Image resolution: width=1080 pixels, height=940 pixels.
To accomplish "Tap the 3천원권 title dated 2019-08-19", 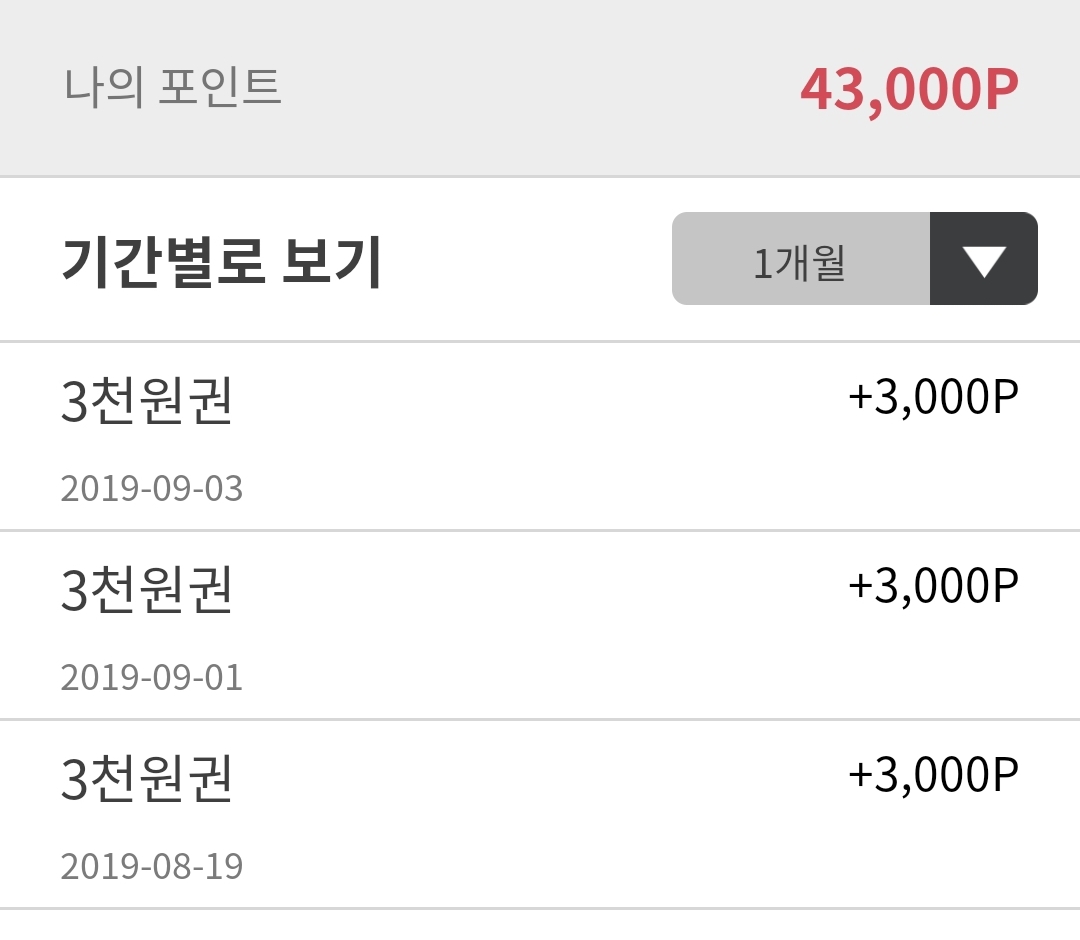I will pyautogui.click(x=147, y=779).
